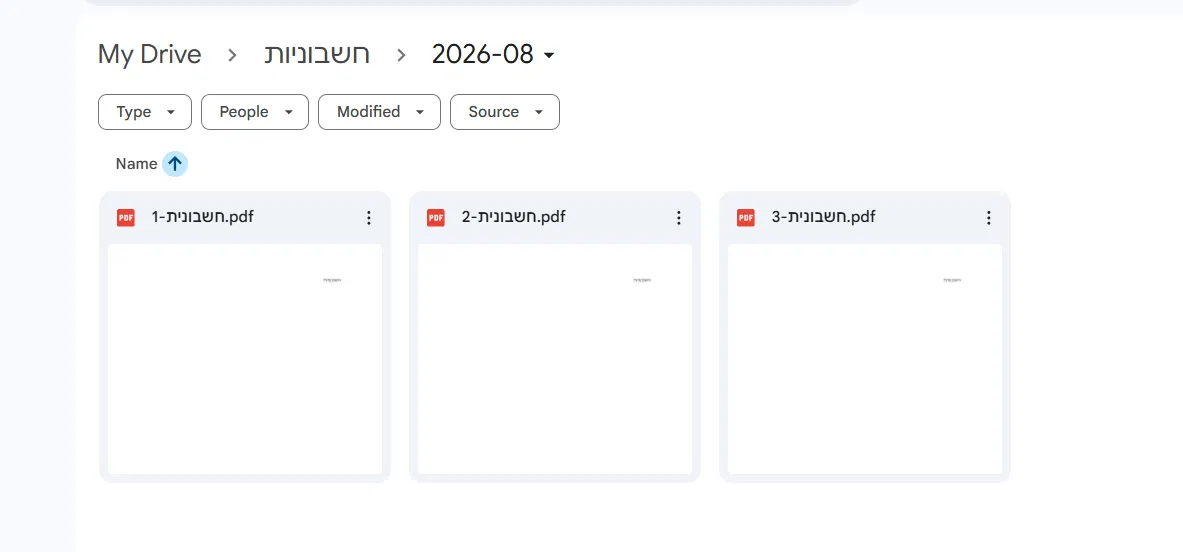Click the PDF icon of חשבונית-2.pdf
The width and height of the screenshot is (1183, 552).
(x=436, y=218)
